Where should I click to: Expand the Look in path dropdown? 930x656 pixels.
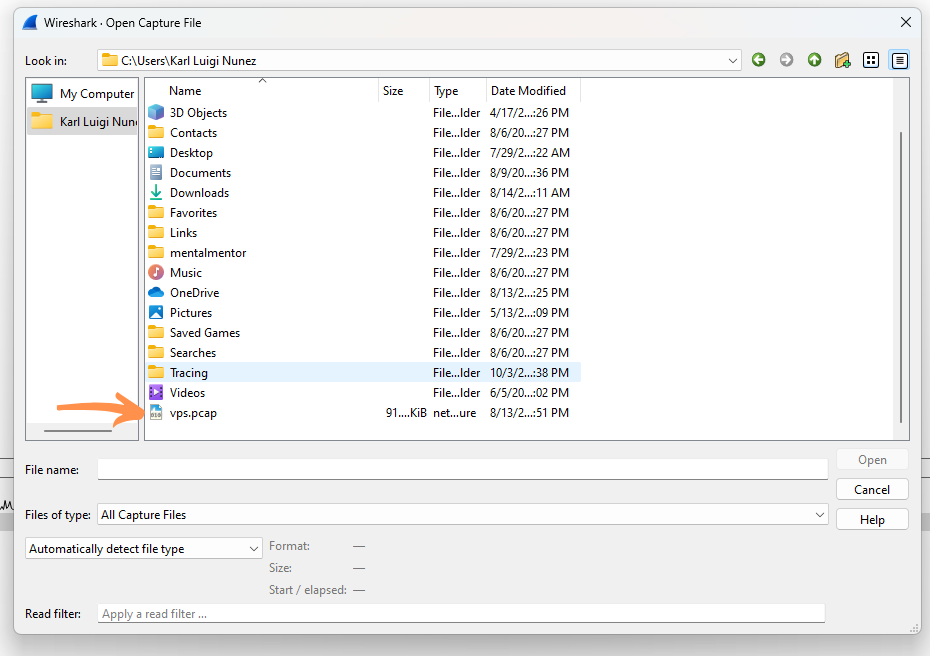732,60
